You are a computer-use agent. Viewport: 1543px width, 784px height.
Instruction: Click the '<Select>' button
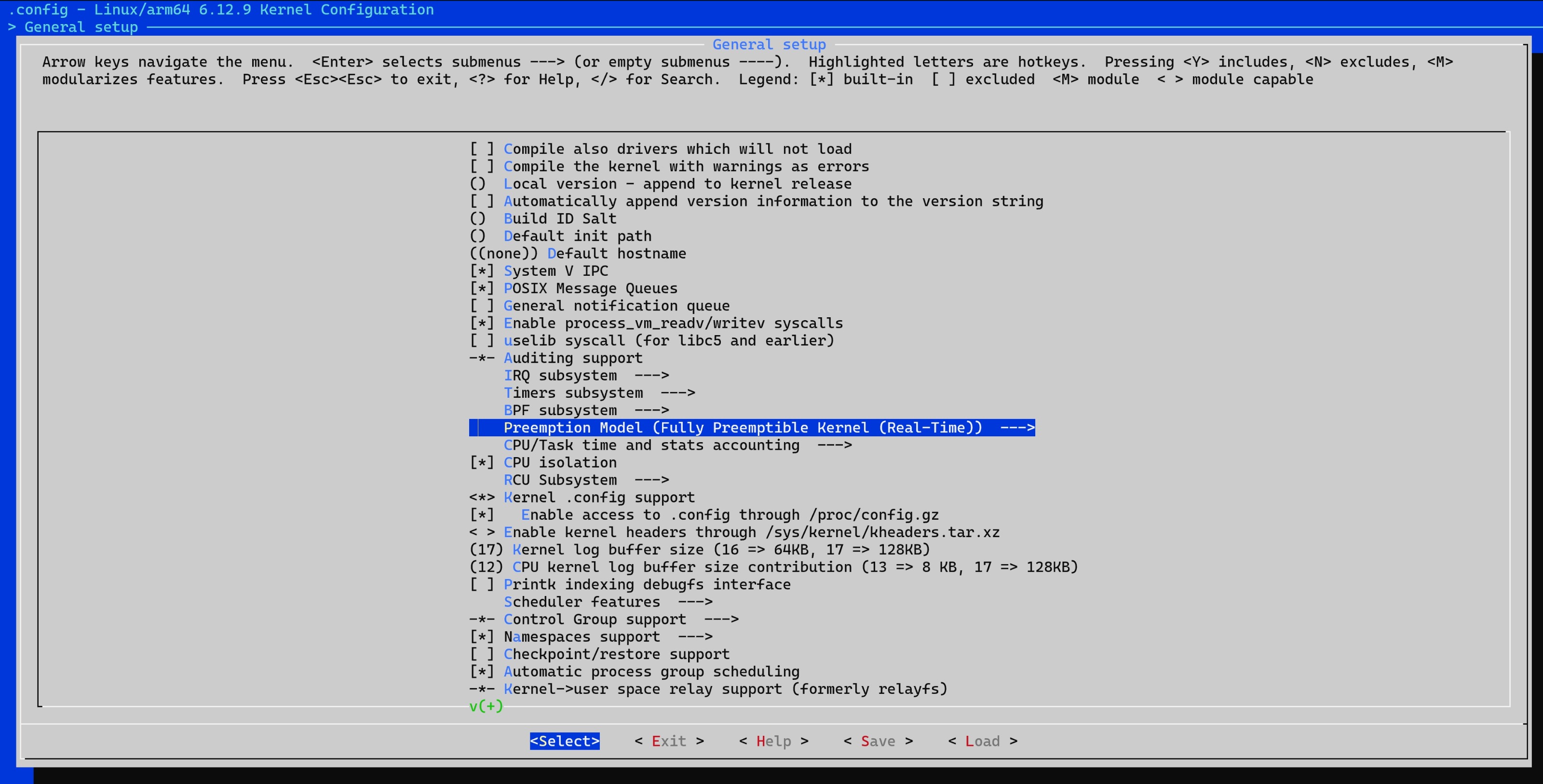(564, 741)
